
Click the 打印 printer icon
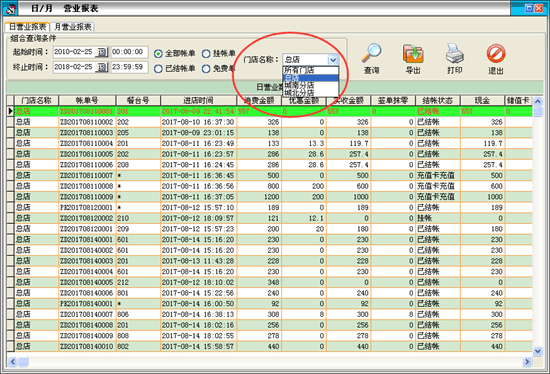pyautogui.click(x=455, y=53)
